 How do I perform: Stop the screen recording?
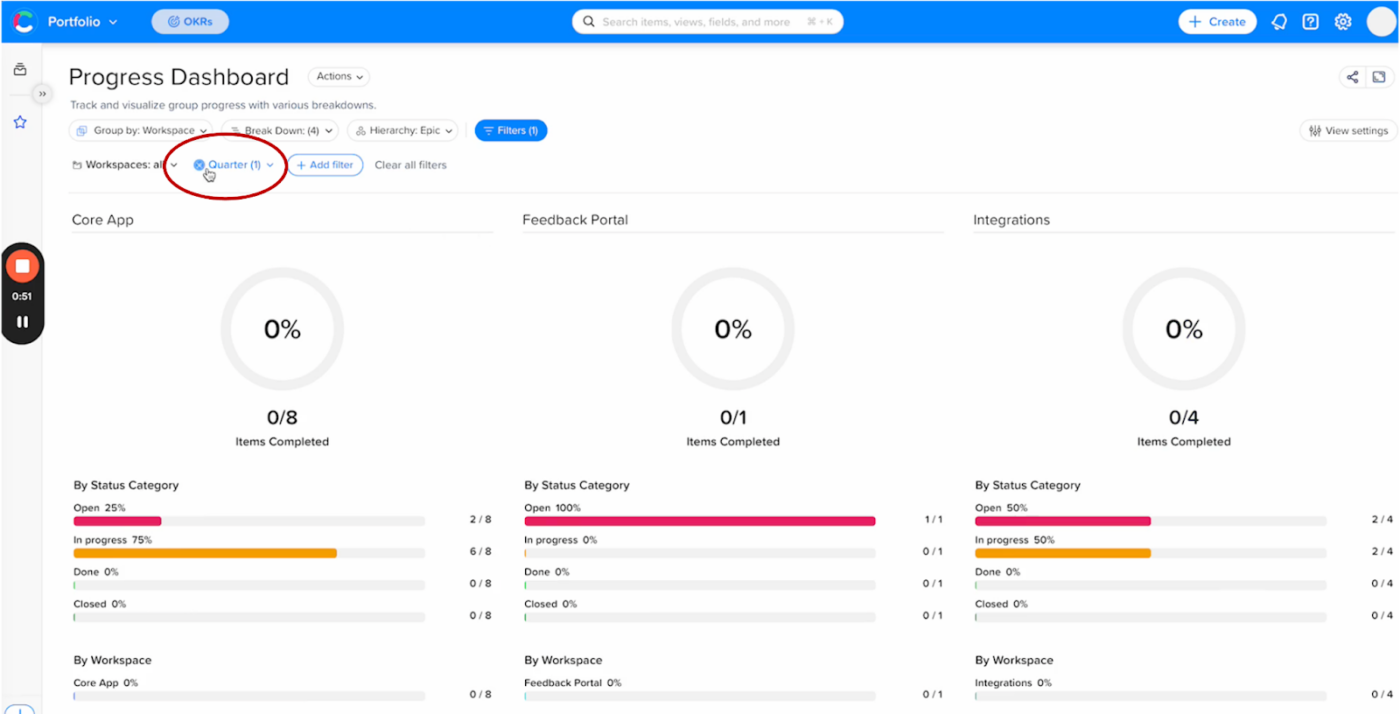22,266
